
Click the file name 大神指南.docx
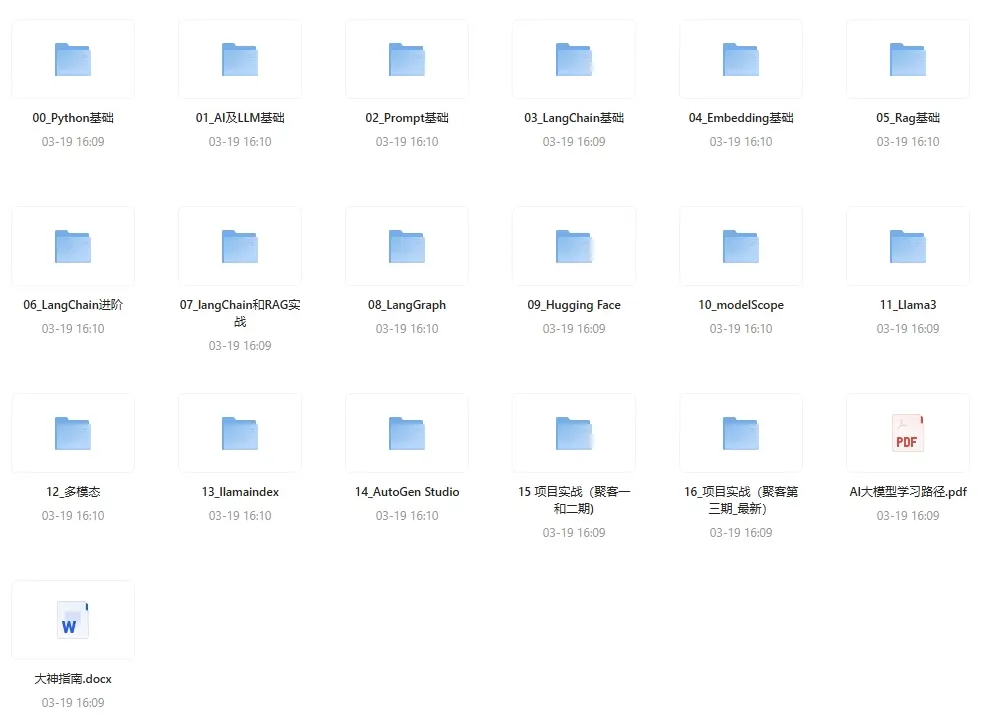(73, 679)
